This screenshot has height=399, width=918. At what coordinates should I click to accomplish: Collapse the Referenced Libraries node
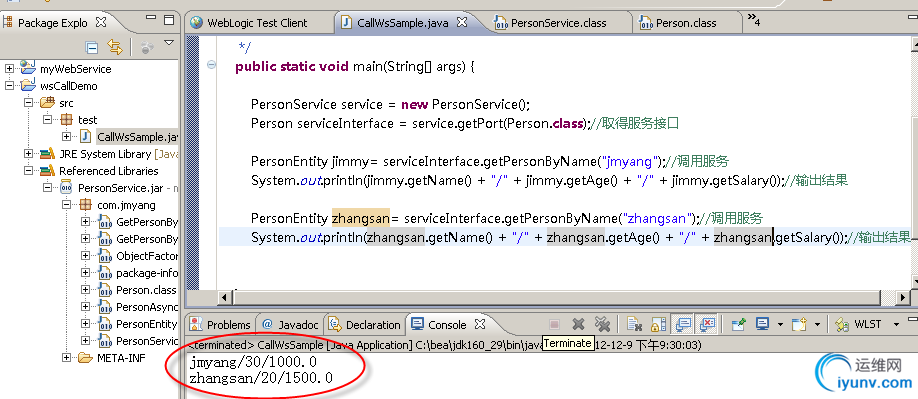click(x=28, y=170)
